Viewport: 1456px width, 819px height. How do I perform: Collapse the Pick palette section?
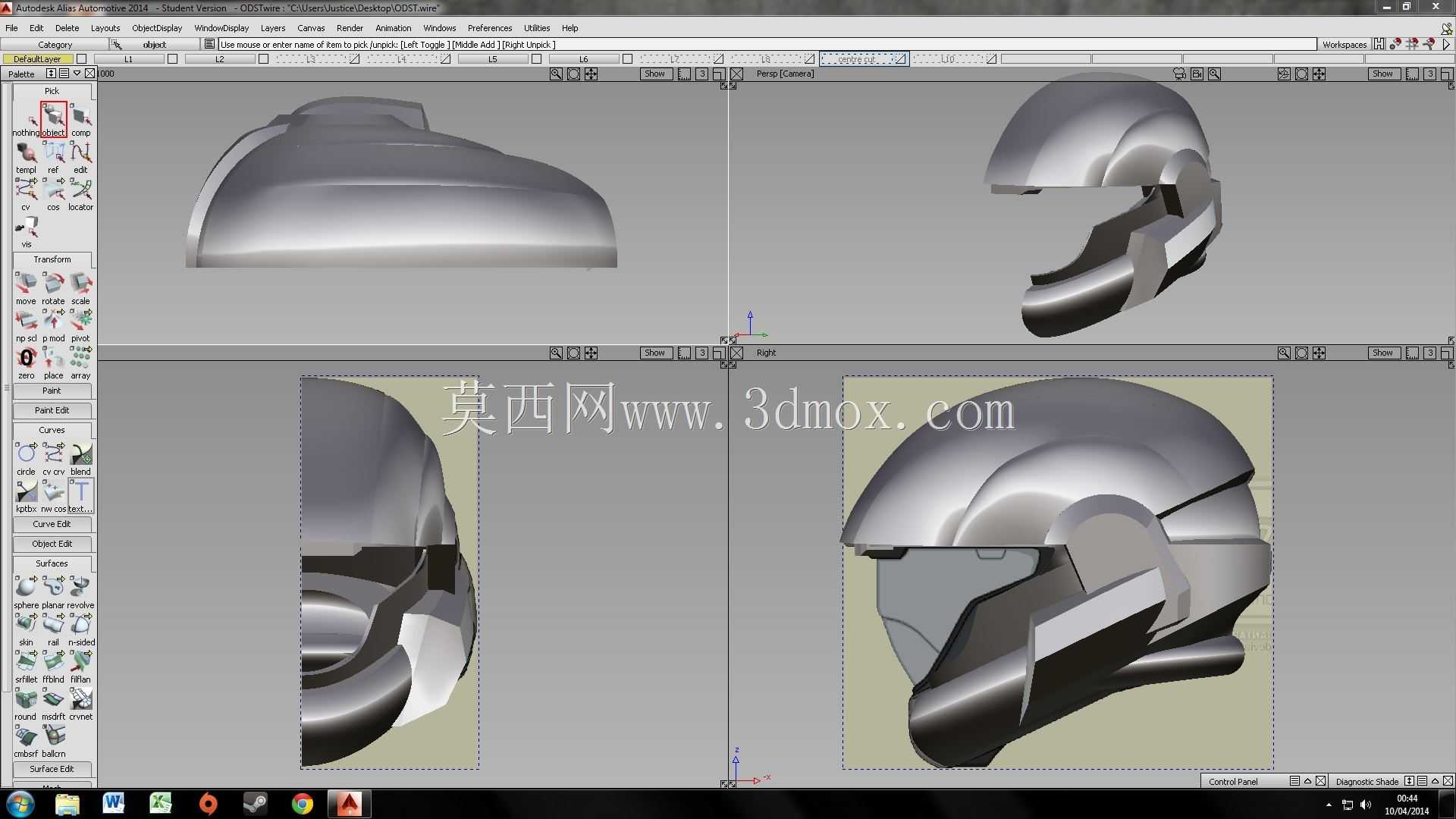click(52, 91)
